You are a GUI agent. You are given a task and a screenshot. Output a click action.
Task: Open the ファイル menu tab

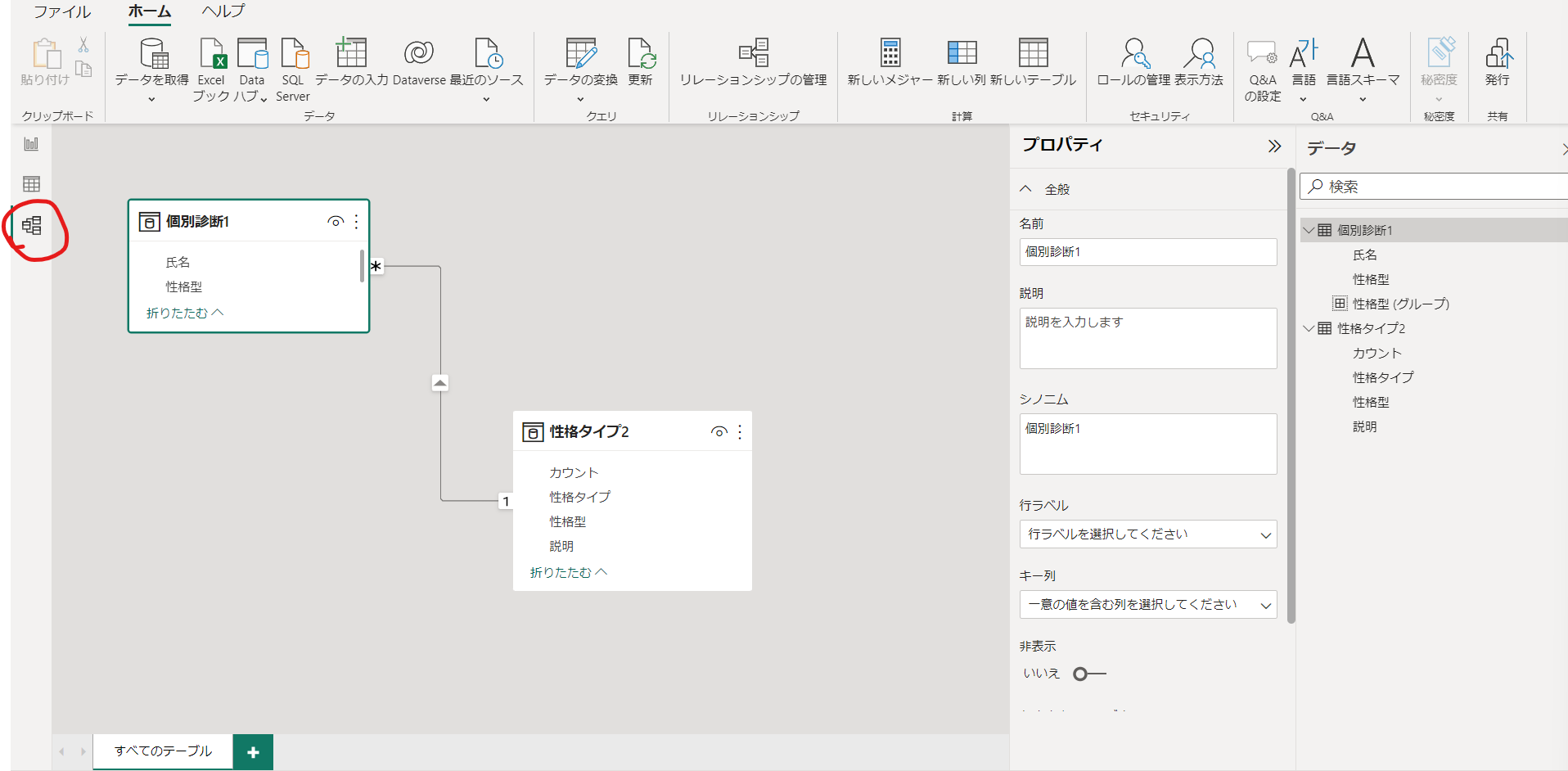pos(62,11)
